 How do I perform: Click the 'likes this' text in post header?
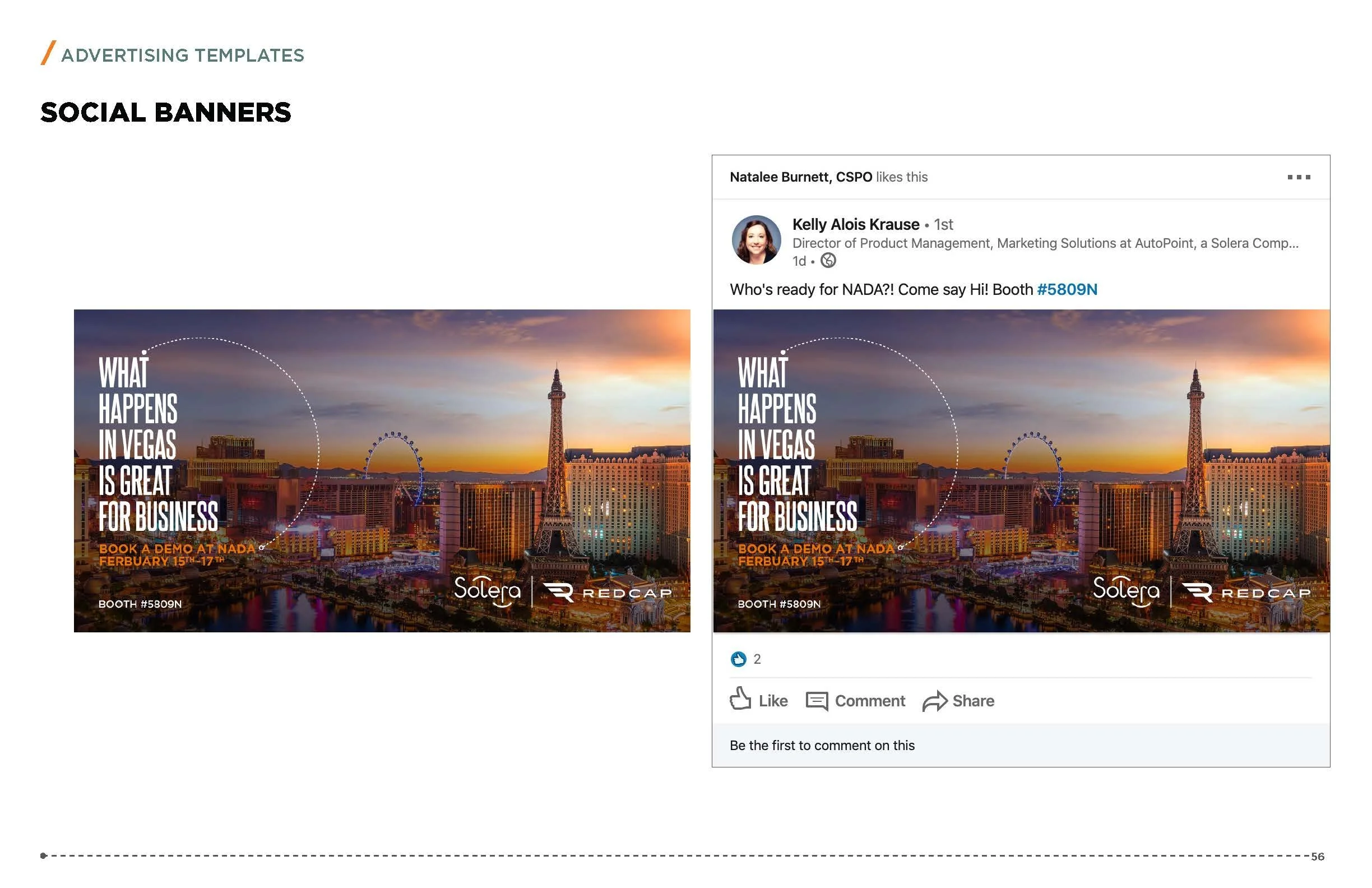(x=902, y=177)
